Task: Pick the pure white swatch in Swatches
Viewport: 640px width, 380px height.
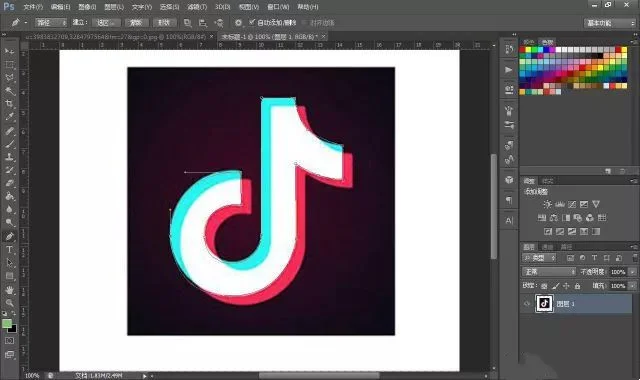Action: (x=558, y=50)
